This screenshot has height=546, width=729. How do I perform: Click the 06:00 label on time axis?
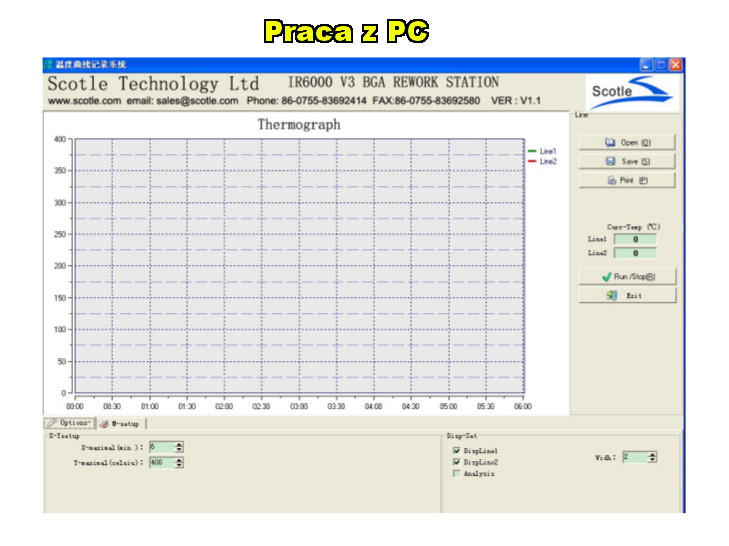(x=523, y=406)
